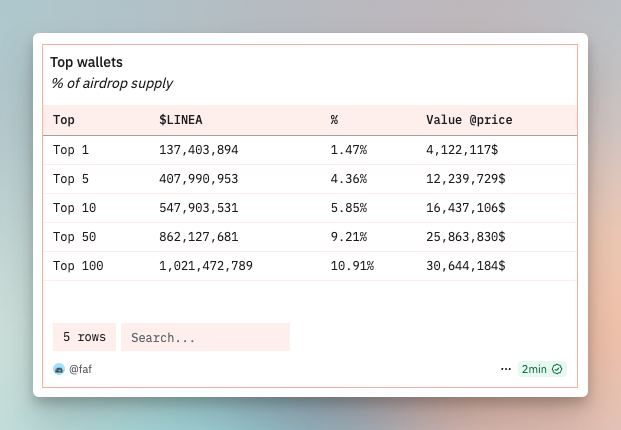Select the Top 50 row label
Viewport: 621px width, 430px height.
click(x=74, y=237)
